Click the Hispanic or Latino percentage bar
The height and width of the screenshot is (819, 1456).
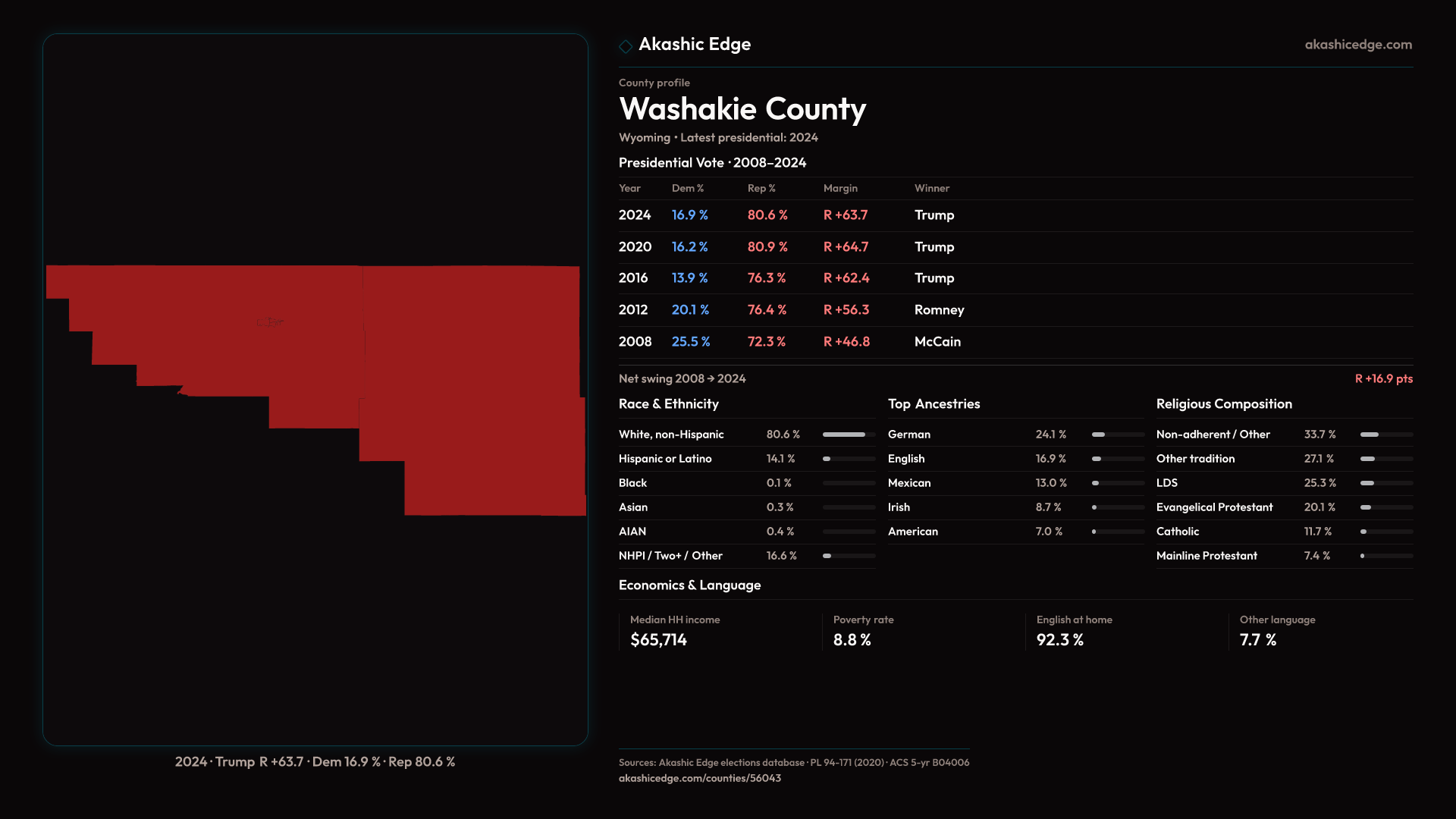[x=849, y=459]
